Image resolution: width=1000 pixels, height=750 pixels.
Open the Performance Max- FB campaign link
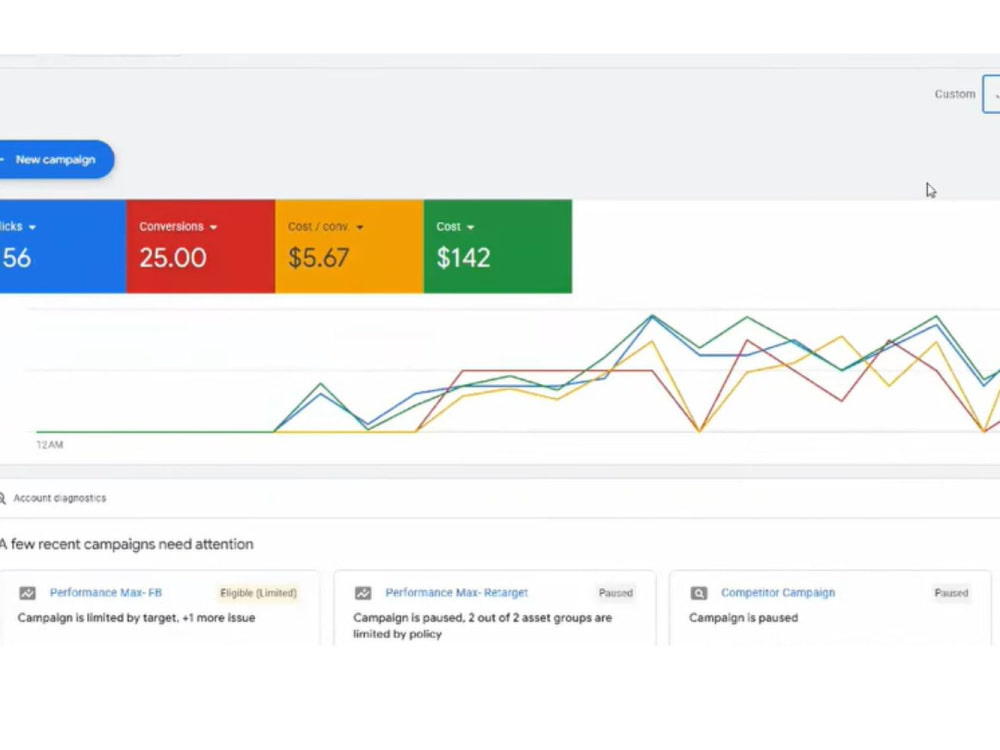tap(106, 592)
